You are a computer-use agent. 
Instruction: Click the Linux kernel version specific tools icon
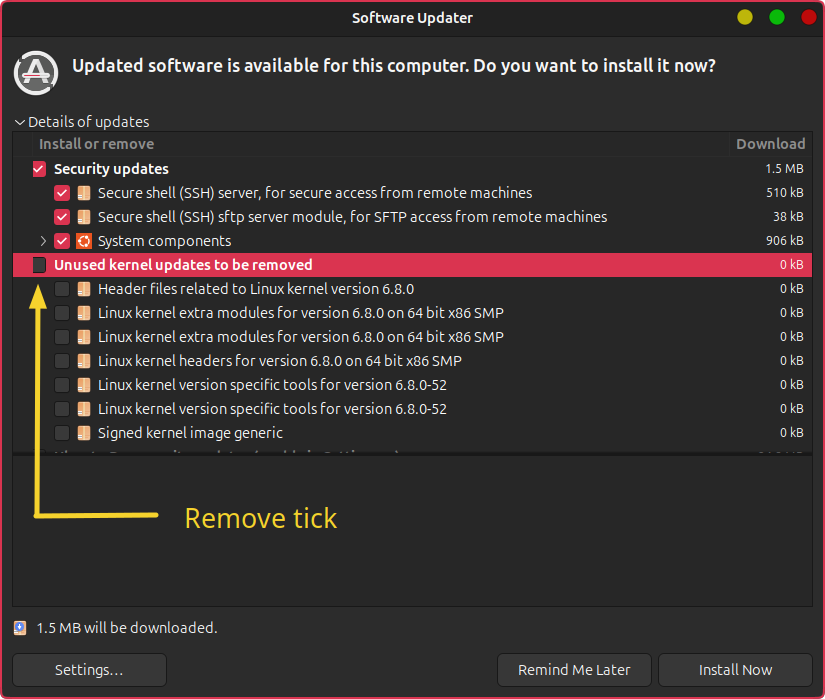click(83, 384)
